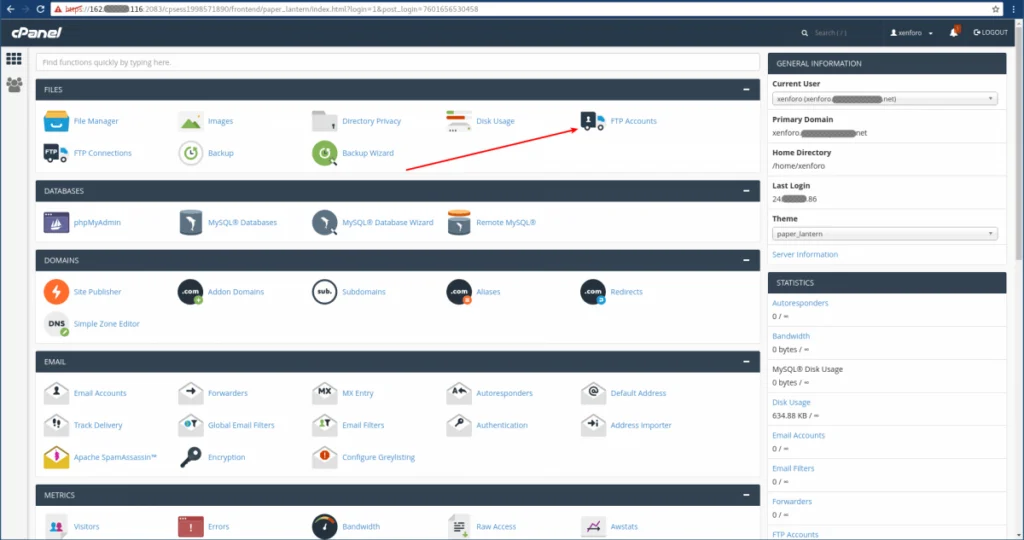Open the Redirects icon

click(x=593, y=291)
